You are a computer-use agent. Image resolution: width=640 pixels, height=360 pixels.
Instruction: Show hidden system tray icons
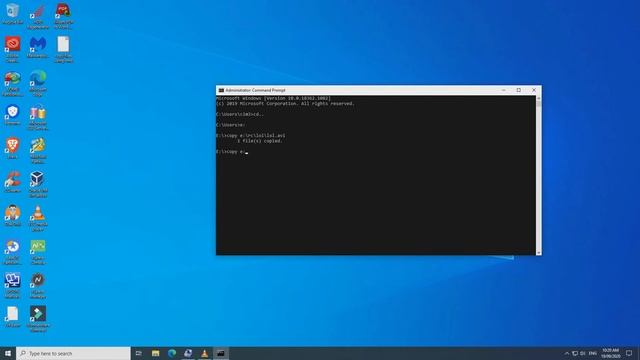(x=567, y=353)
